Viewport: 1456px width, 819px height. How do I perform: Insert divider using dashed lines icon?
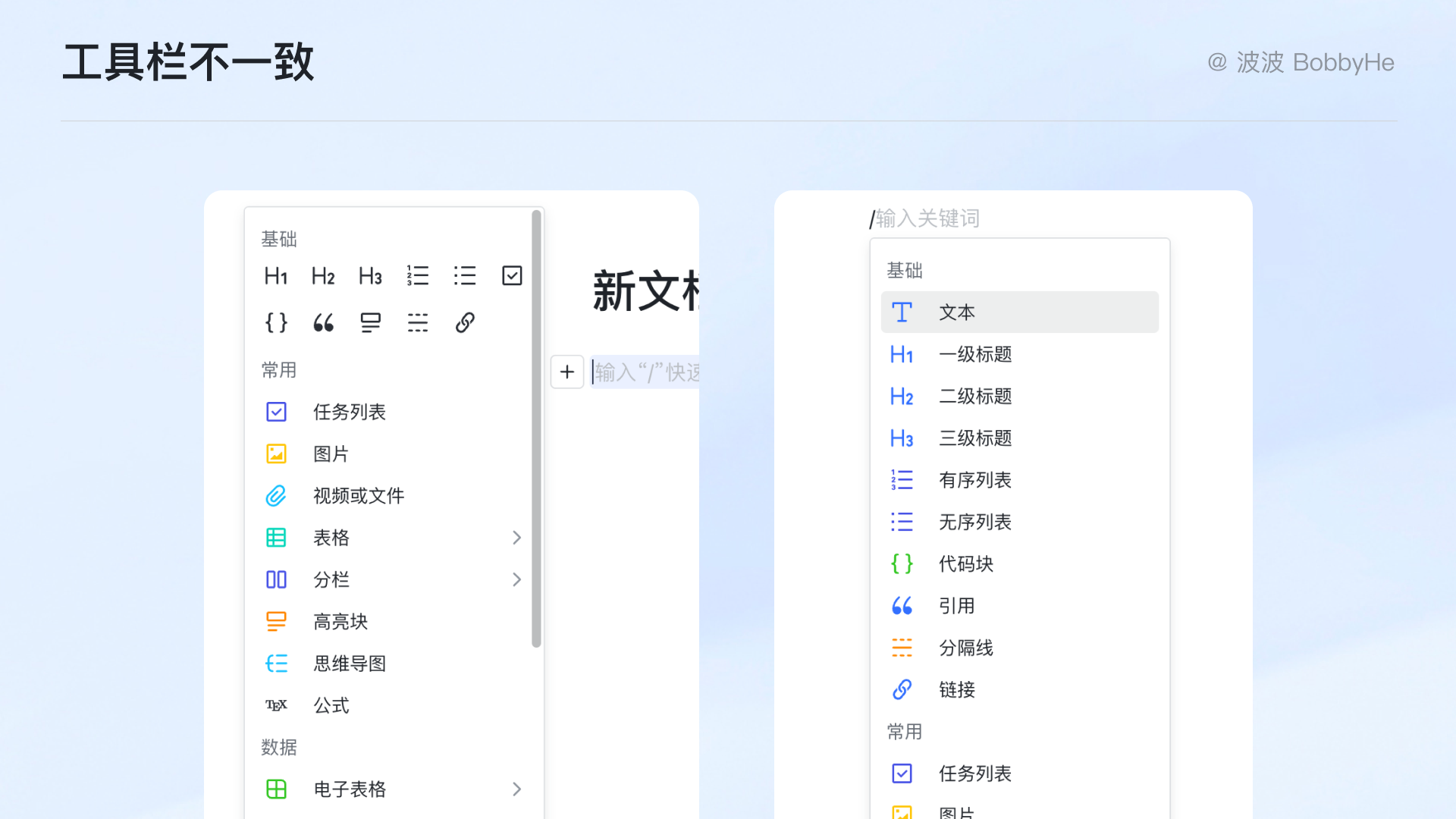[x=418, y=323]
